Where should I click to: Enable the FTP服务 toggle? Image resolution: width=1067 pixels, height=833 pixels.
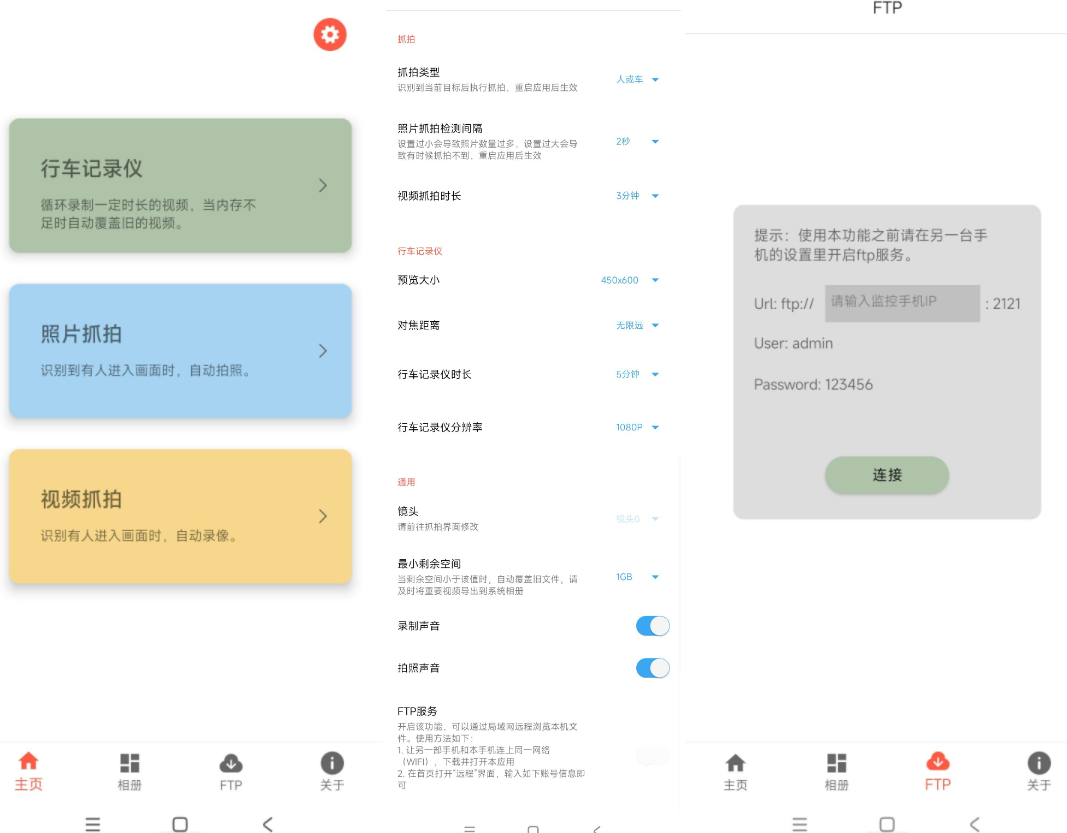pyautogui.click(x=652, y=757)
